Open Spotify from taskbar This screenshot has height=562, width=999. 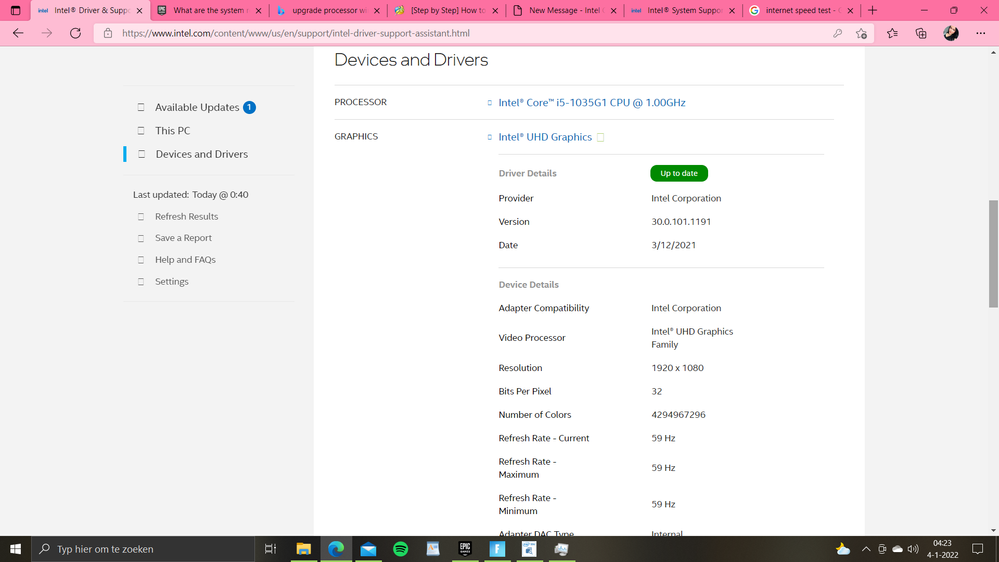point(400,549)
